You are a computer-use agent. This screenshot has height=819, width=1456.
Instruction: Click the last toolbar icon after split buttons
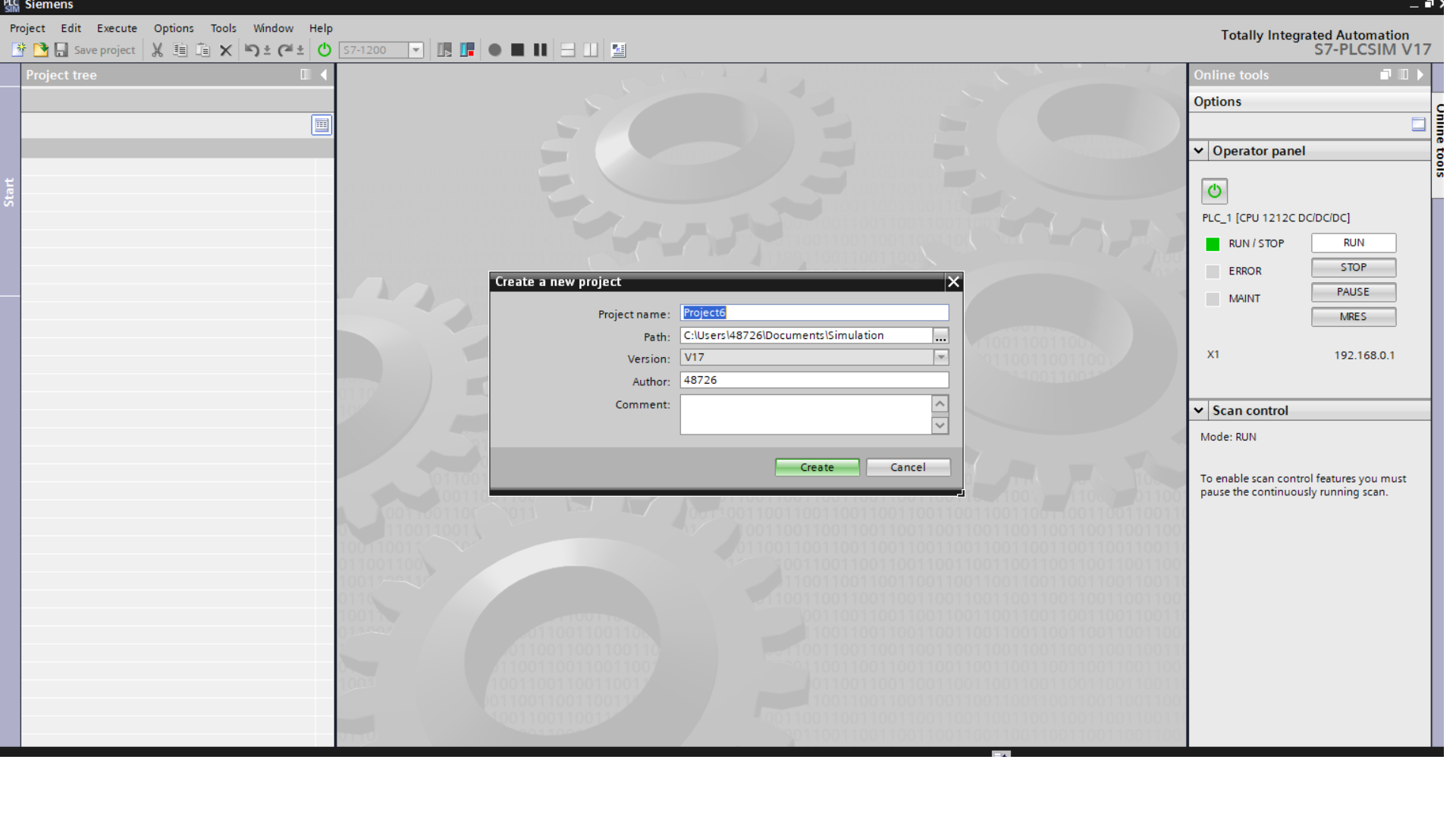click(619, 50)
